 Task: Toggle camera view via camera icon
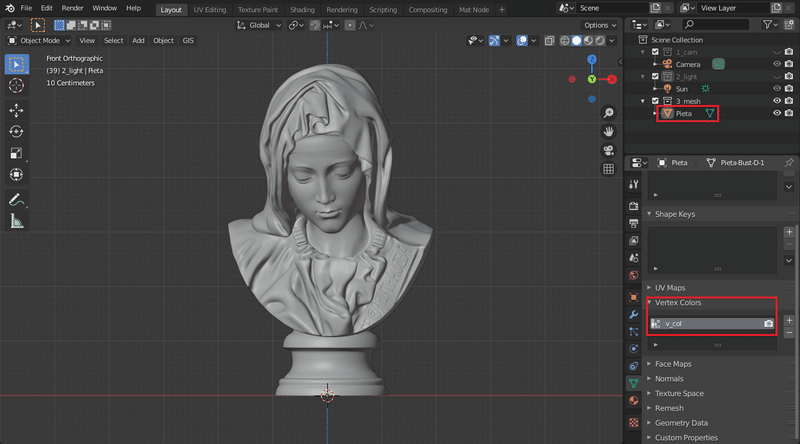pyautogui.click(x=608, y=151)
